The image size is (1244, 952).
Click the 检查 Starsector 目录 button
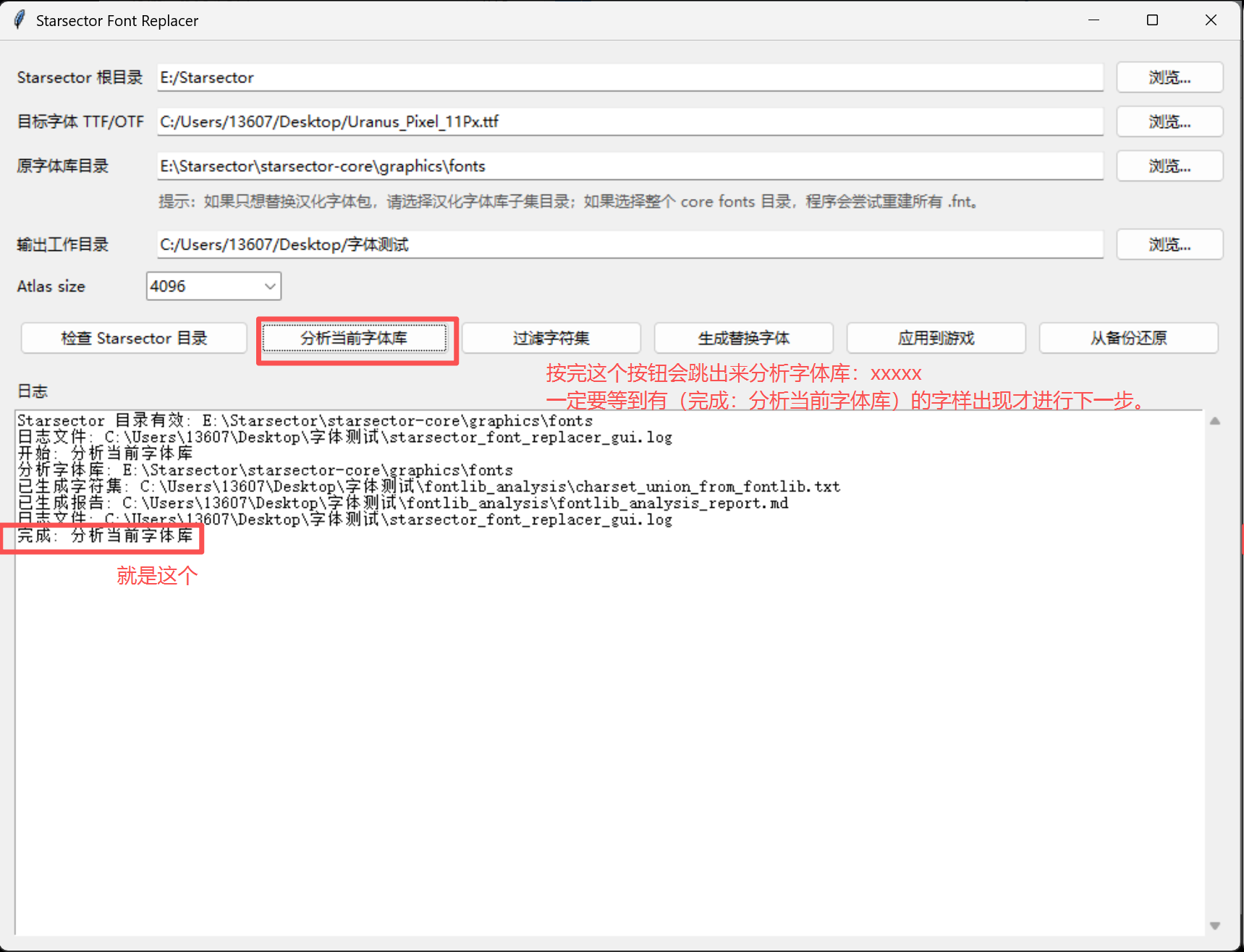pyautogui.click(x=134, y=338)
